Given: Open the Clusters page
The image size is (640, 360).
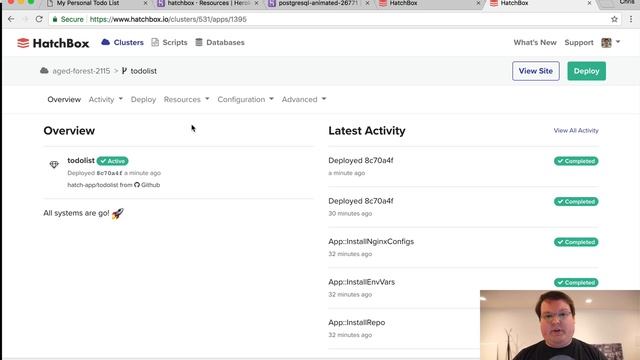Looking at the screenshot, I should [122, 42].
